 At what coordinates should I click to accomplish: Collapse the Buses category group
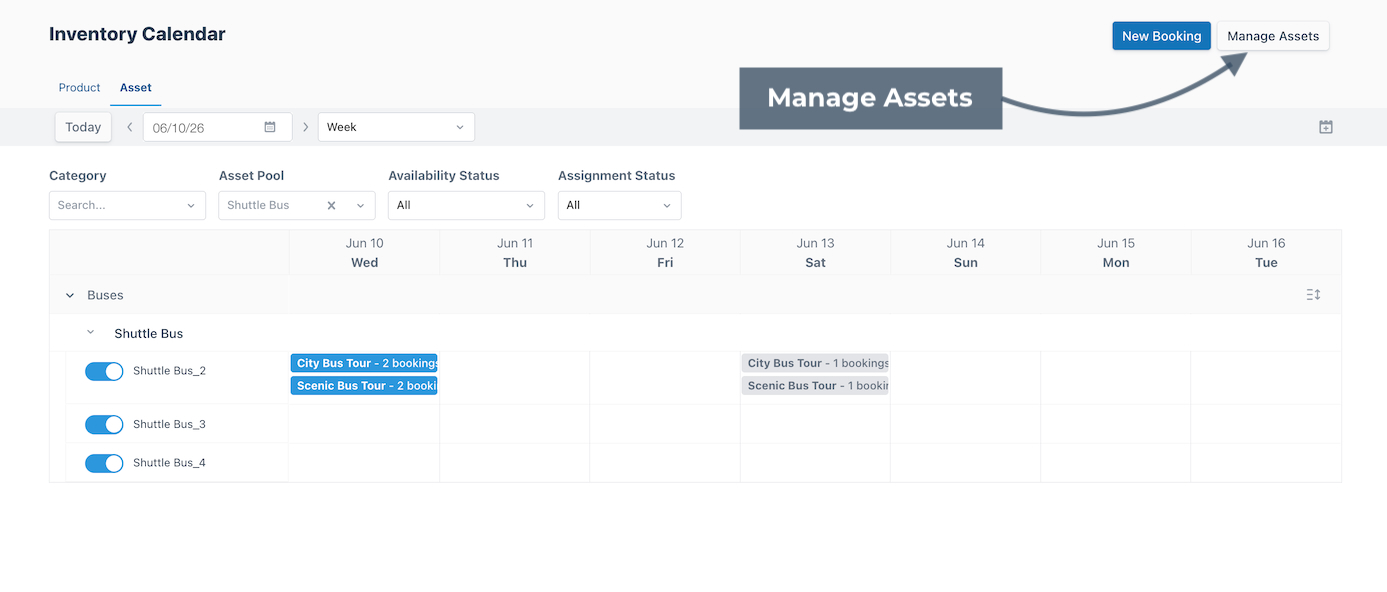(x=70, y=295)
